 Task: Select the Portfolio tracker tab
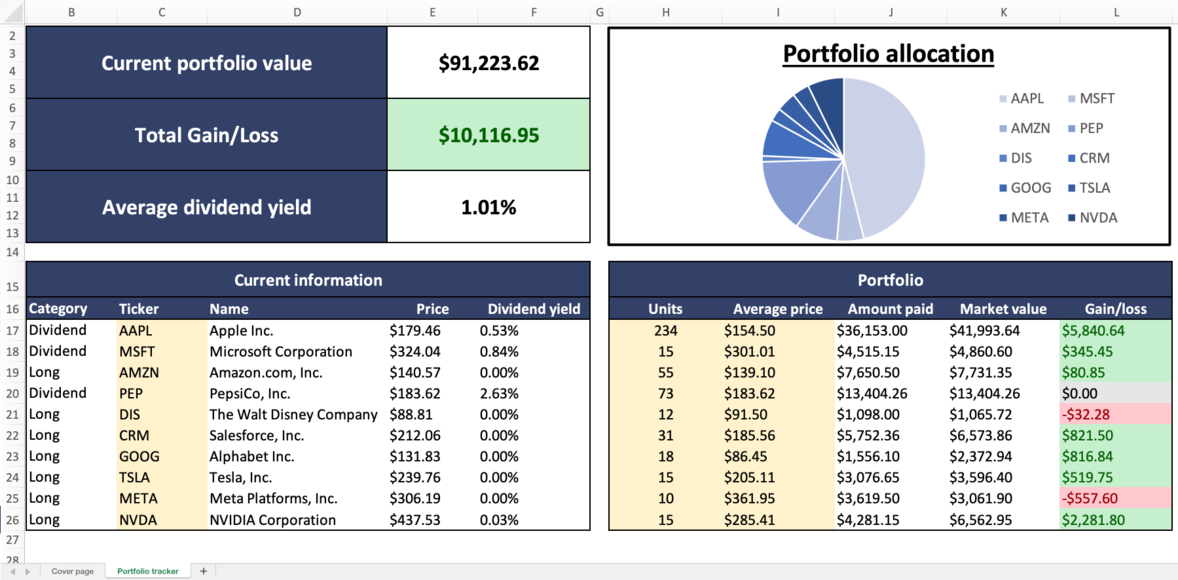tap(147, 570)
